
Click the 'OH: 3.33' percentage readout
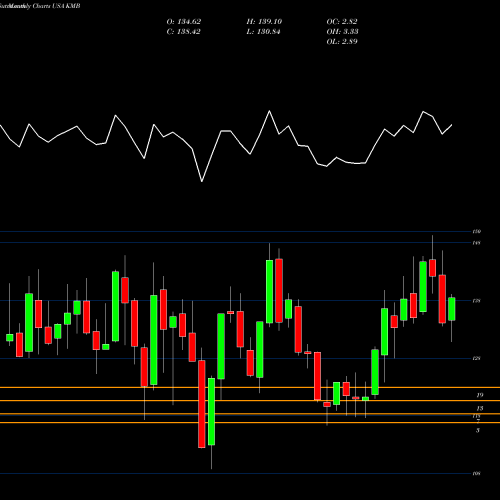pos(342,32)
